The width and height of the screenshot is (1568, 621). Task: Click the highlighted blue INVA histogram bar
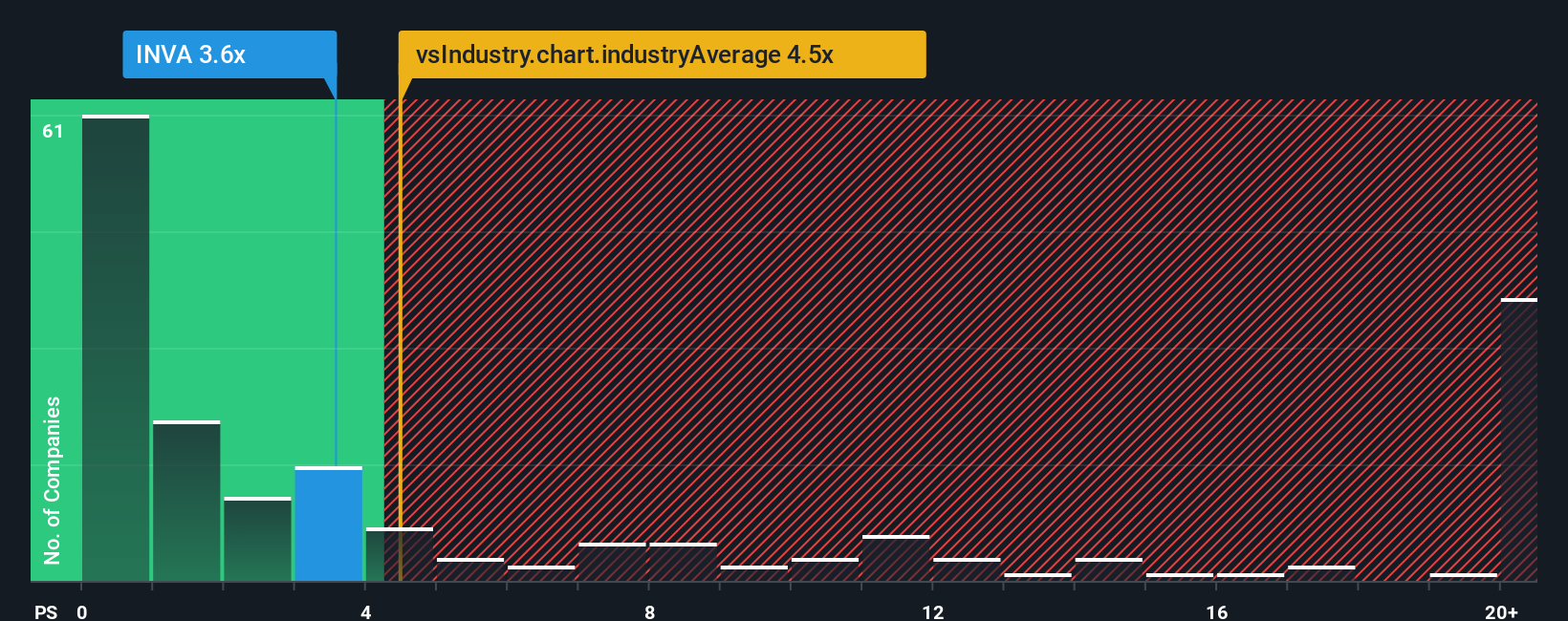pos(329,524)
